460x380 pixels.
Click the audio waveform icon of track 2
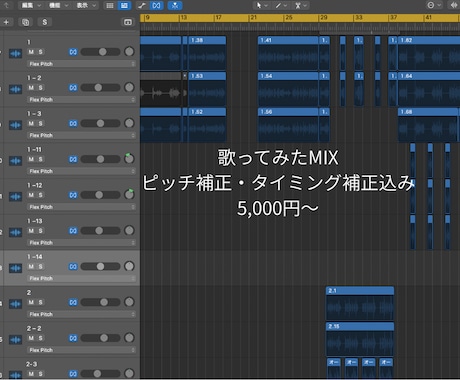click(x=15, y=304)
